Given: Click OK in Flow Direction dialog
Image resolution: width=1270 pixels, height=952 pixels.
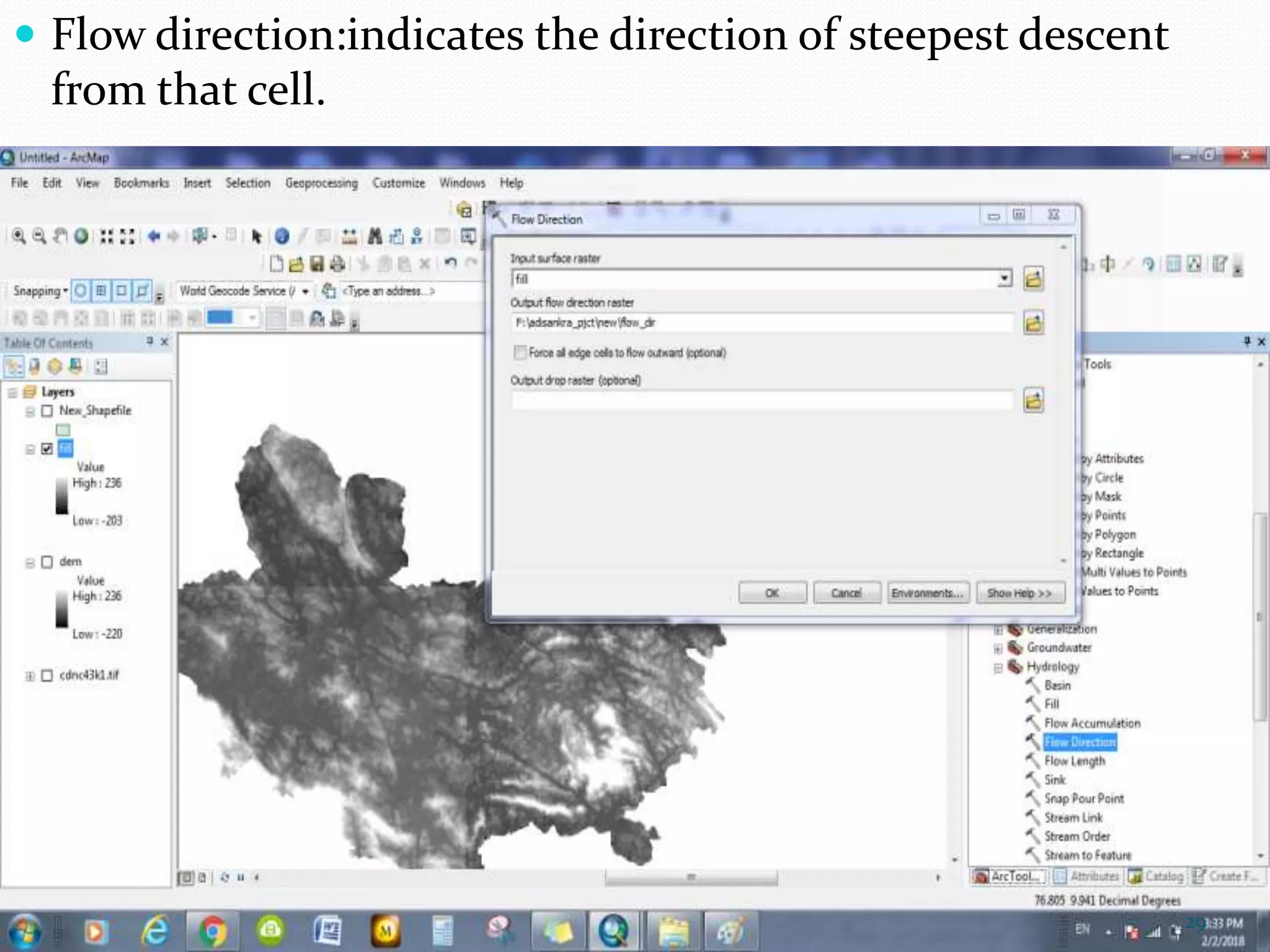Looking at the screenshot, I should pos(772,593).
